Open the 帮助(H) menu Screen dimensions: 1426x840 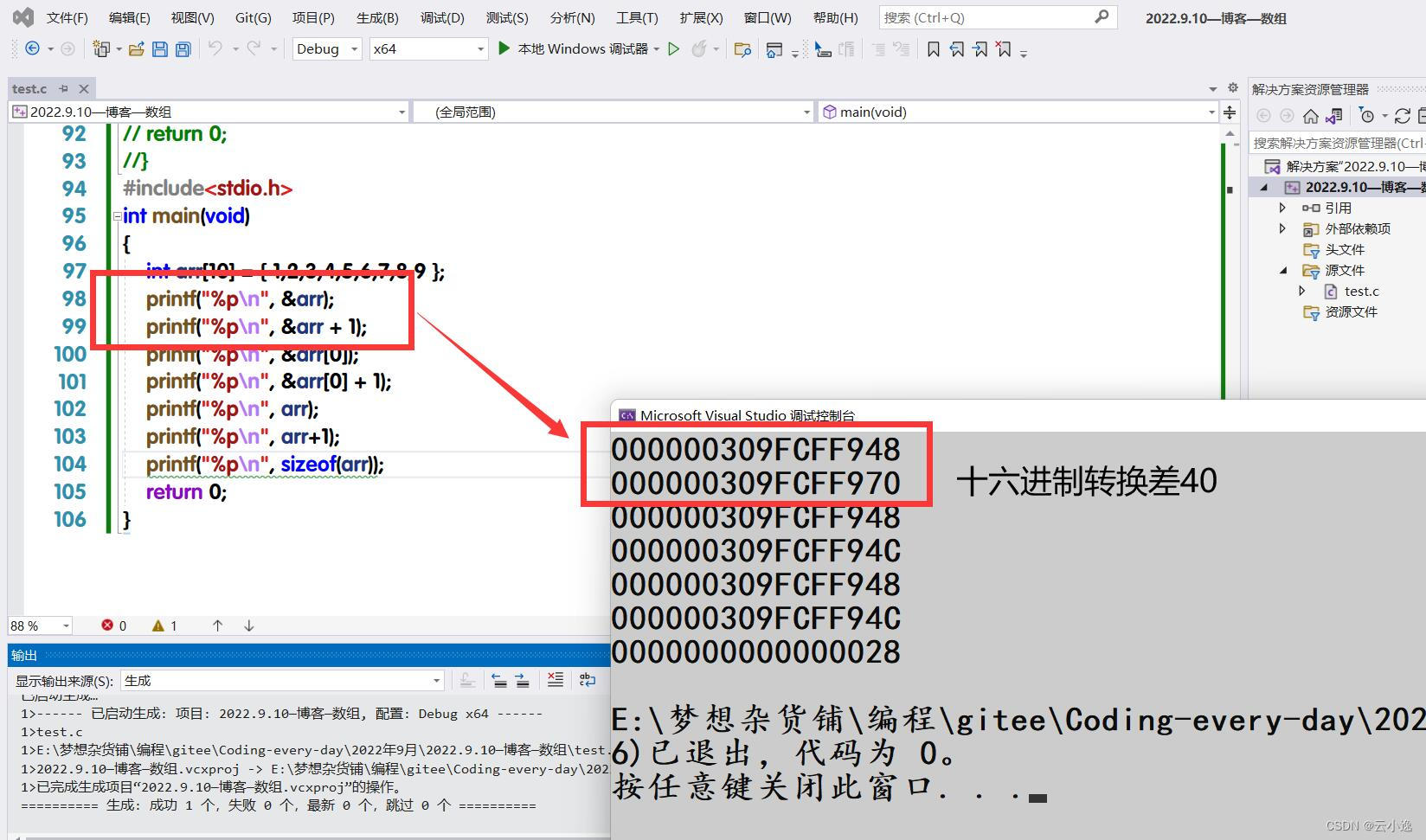[836, 17]
